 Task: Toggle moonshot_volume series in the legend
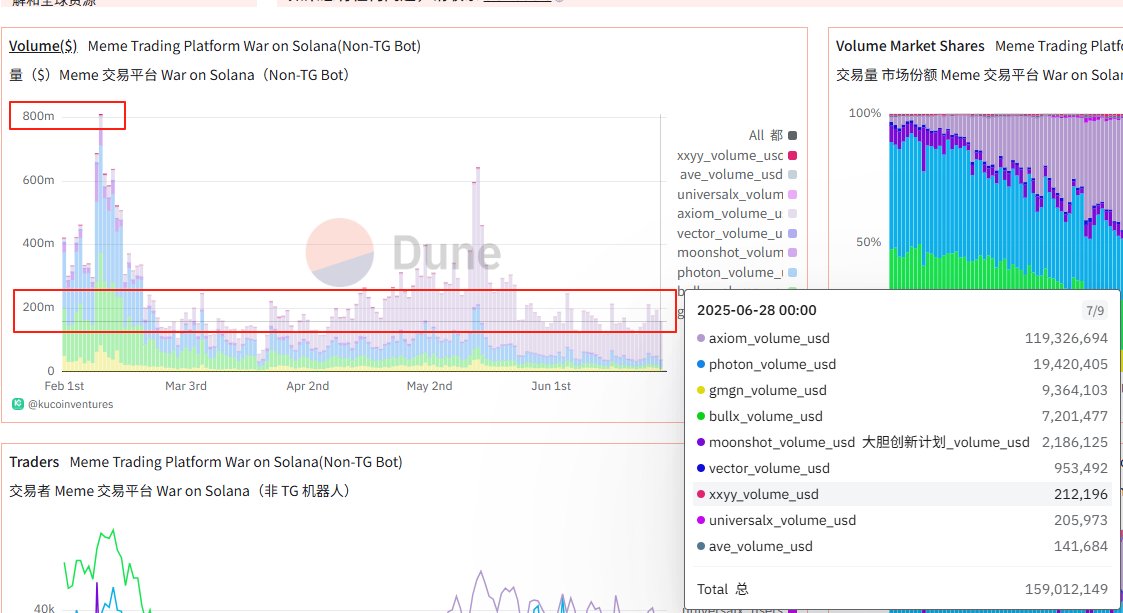coord(738,253)
